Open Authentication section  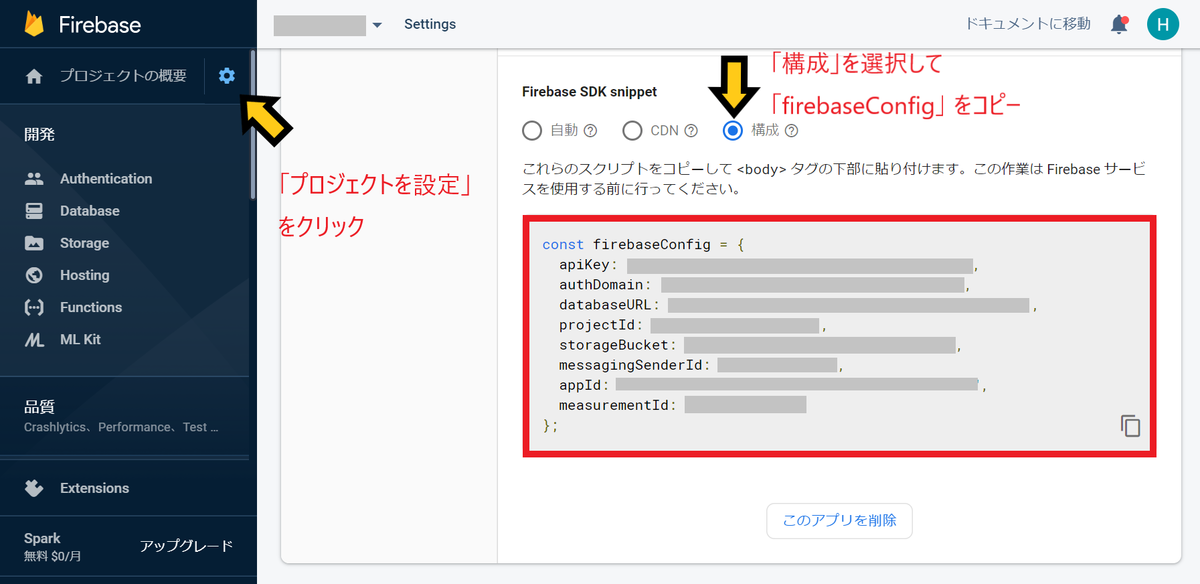coord(106,179)
